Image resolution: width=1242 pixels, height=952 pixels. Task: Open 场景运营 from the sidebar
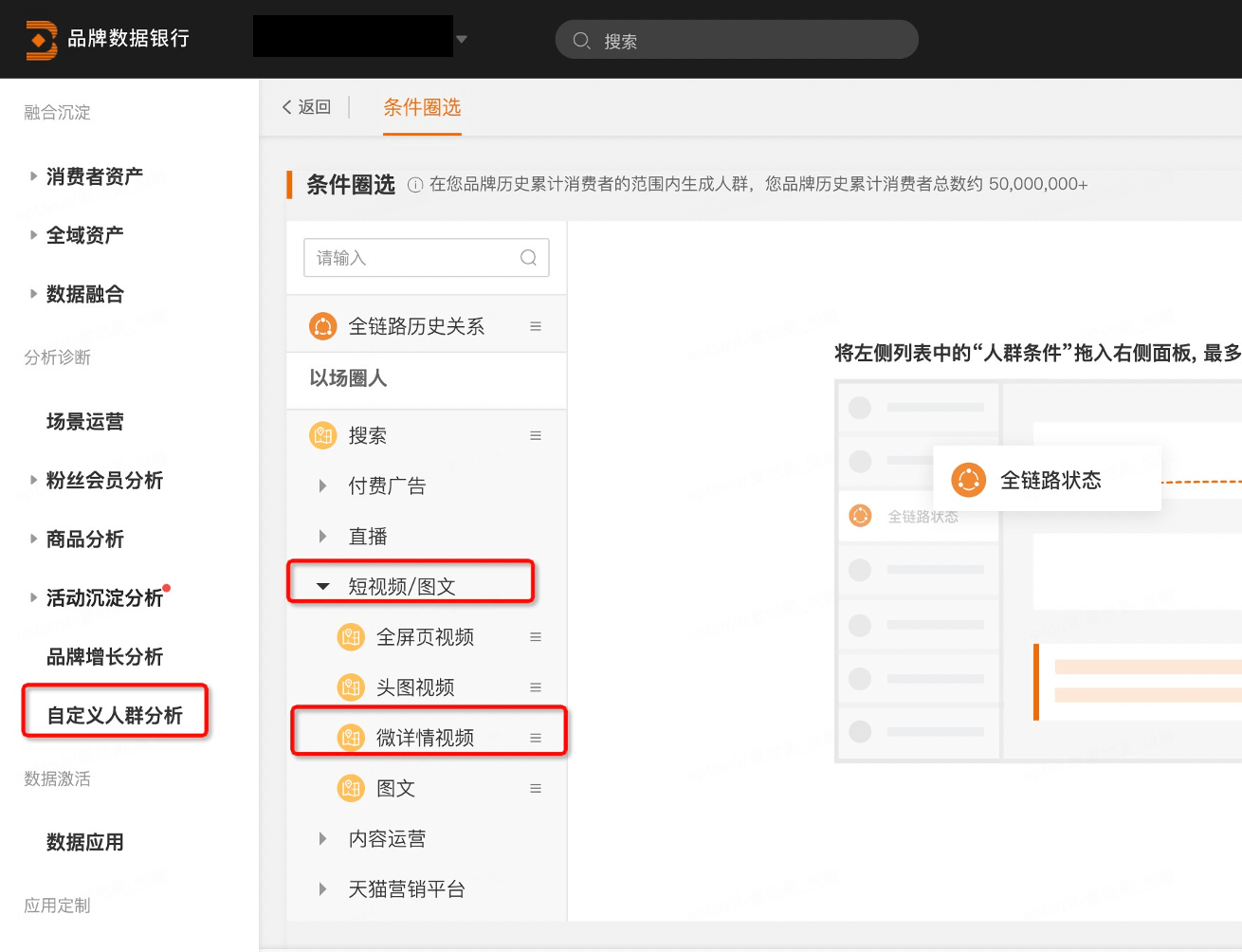(x=85, y=422)
